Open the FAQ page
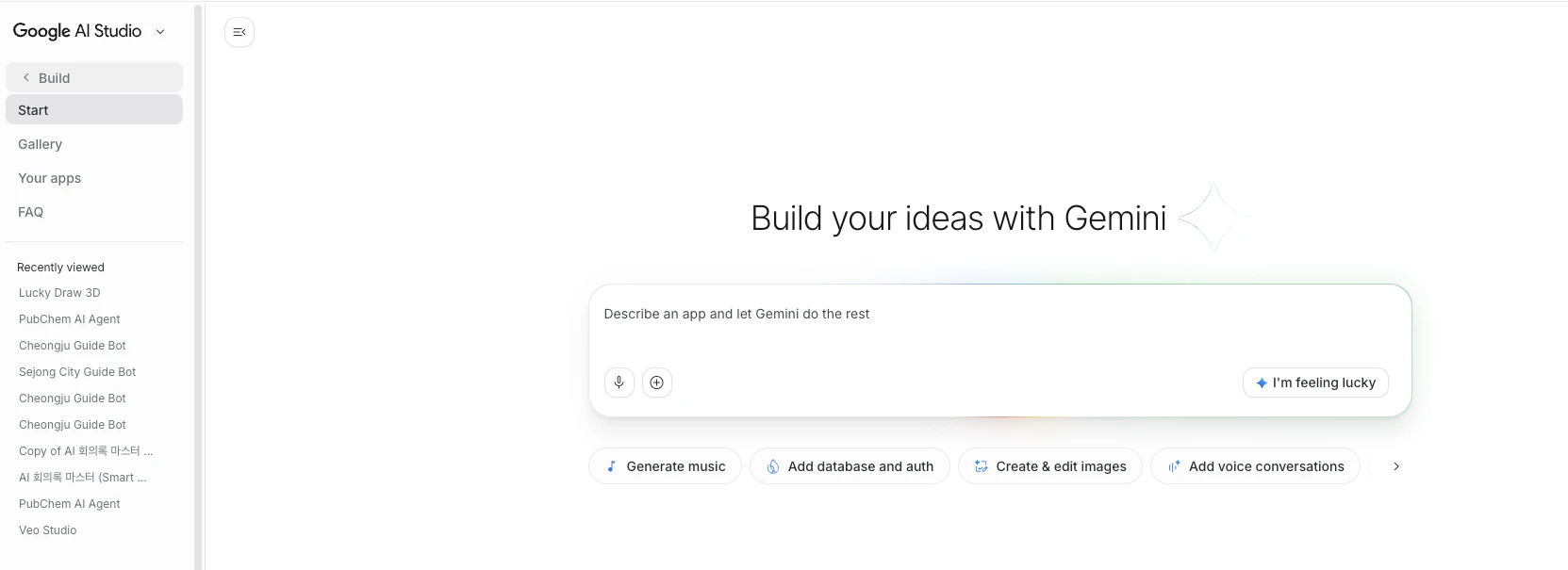This screenshot has width=1568, height=570. tap(31, 212)
